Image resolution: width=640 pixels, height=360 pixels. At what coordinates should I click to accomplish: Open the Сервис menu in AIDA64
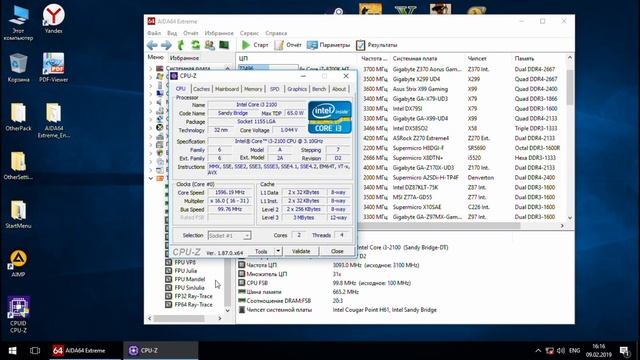(249, 33)
